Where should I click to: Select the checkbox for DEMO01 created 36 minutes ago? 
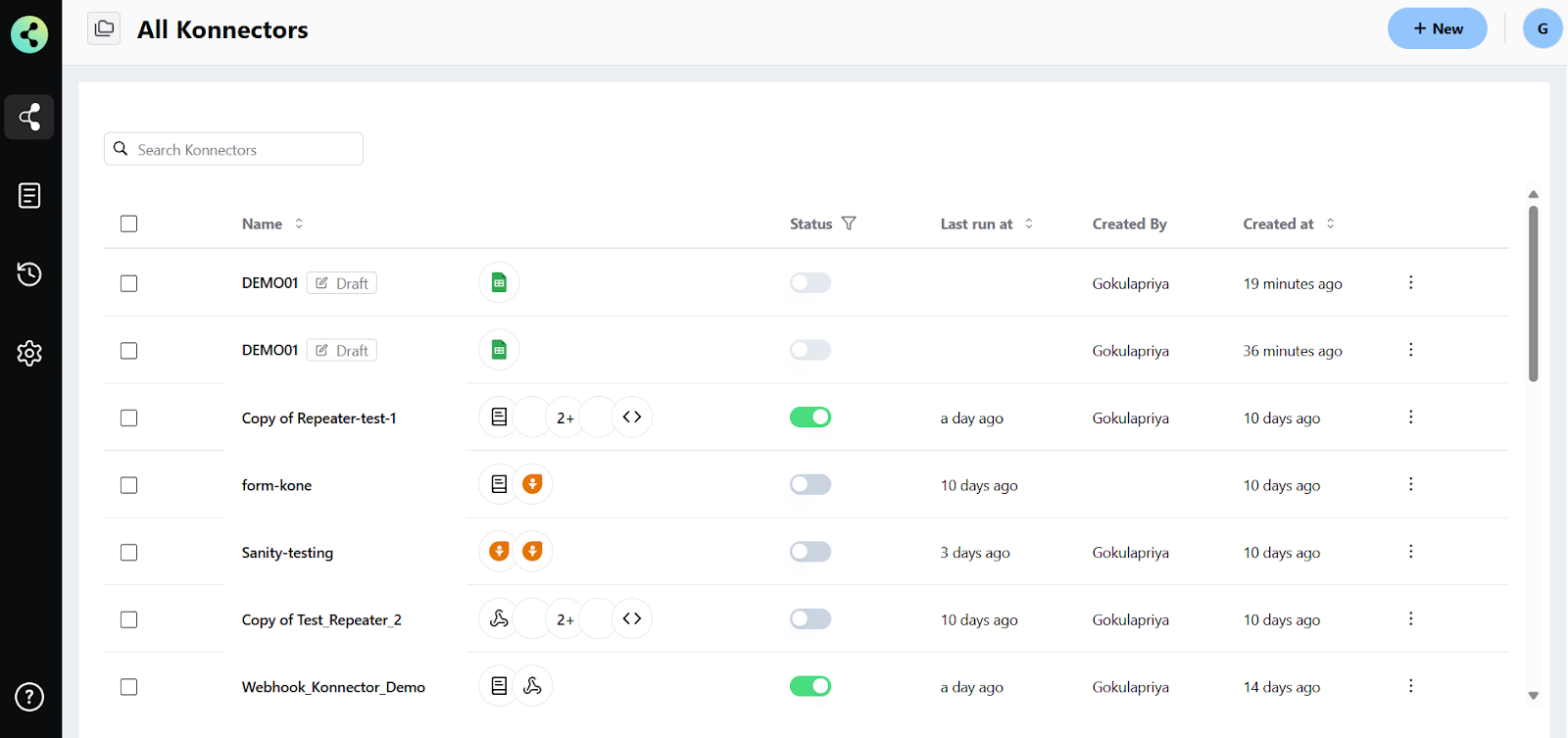click(128, 351)
